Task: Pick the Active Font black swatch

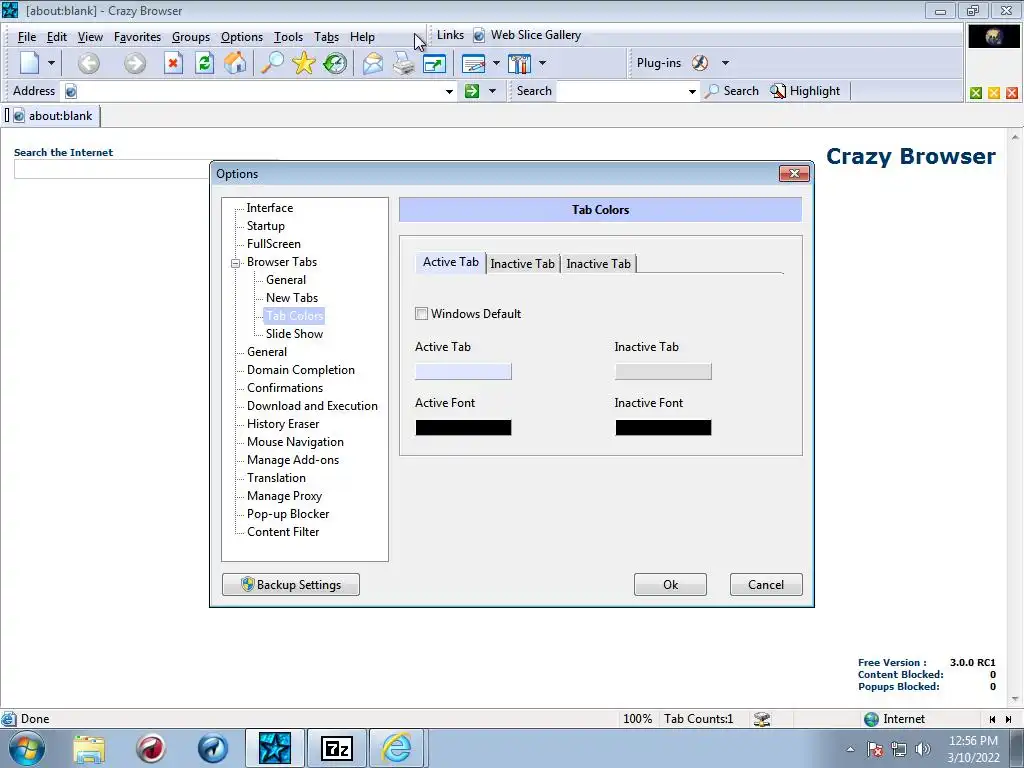Action: [463, 428]
